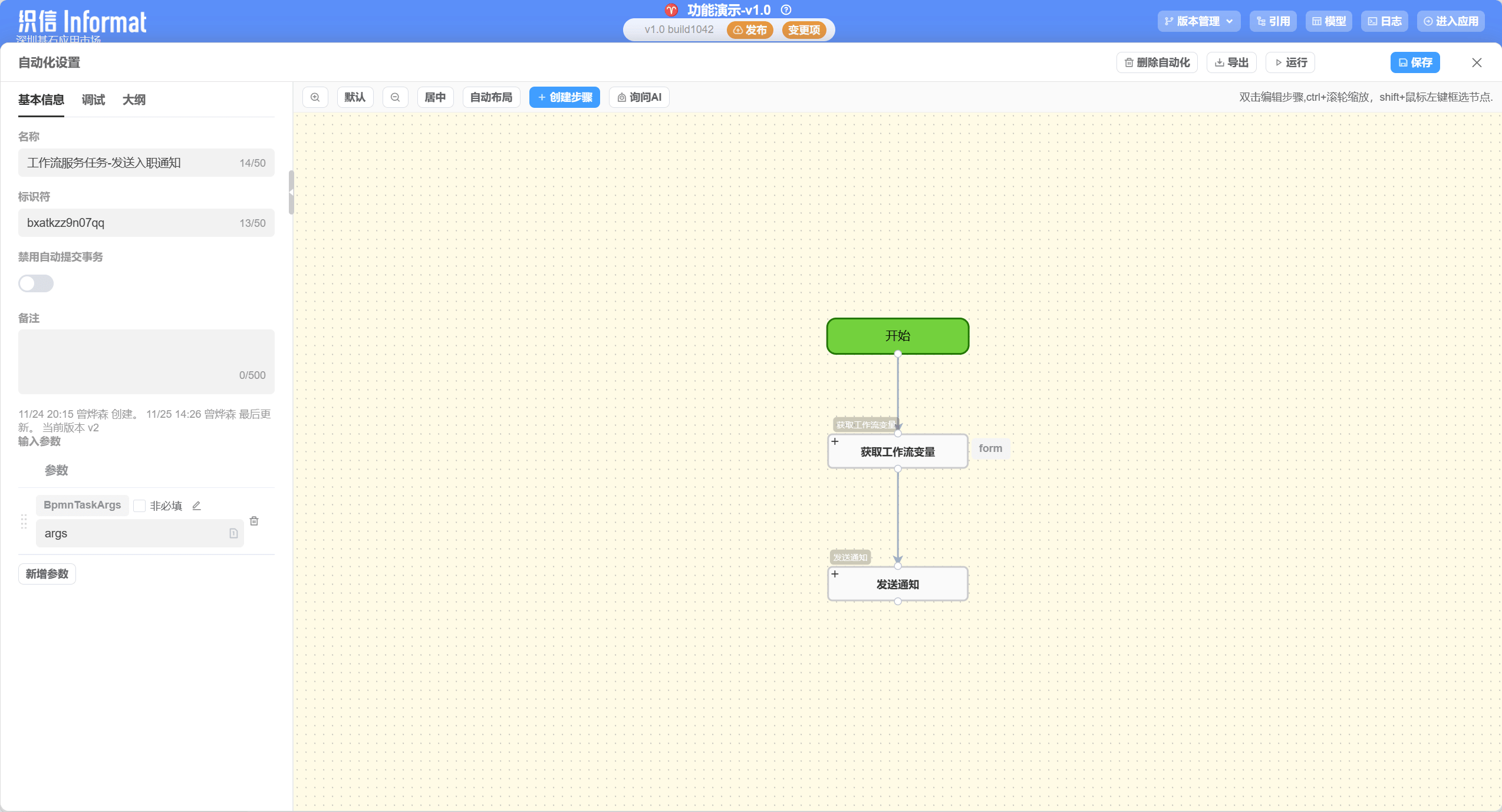Switch to the 大纲 tab
Image resolution: width=1502 pixels, height=812 pixels.
(134, 100)
